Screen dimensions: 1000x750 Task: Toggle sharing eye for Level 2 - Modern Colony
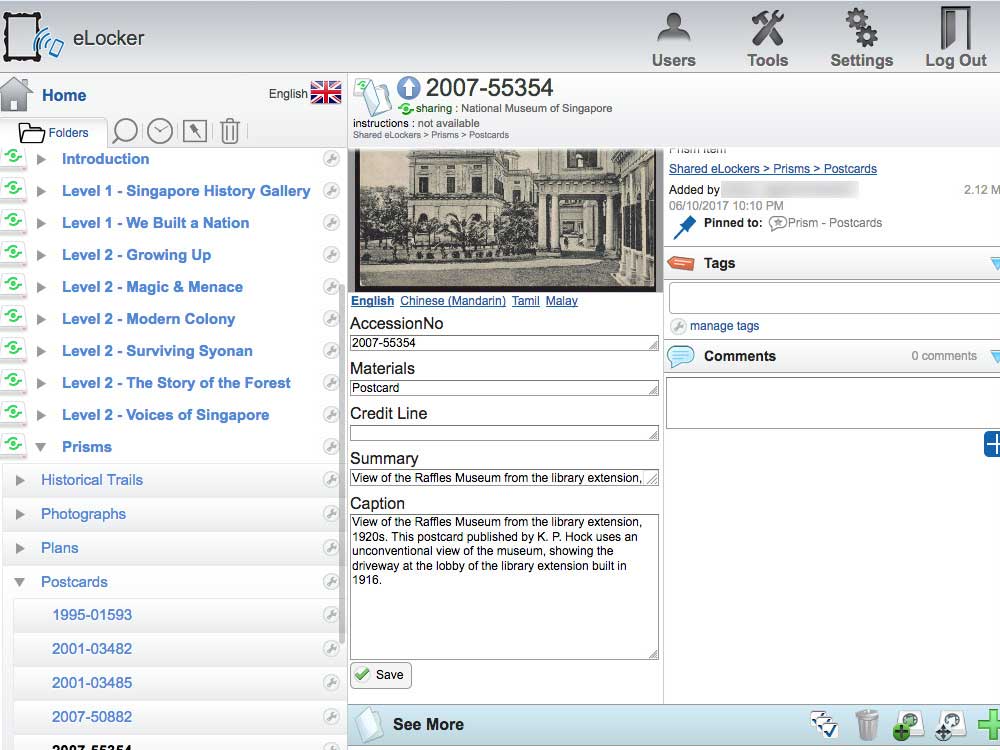(x=13, y=317)
